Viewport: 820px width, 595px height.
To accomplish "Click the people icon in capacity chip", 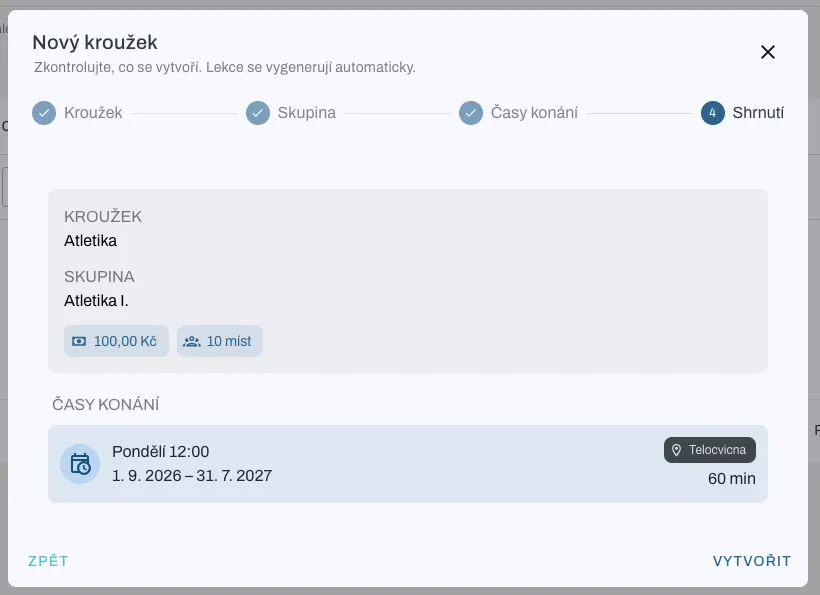I will pyautogui.click(x=191, y=341).
